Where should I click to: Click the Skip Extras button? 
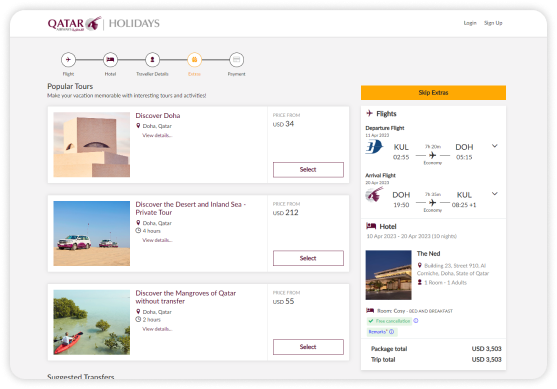(433, 93)
